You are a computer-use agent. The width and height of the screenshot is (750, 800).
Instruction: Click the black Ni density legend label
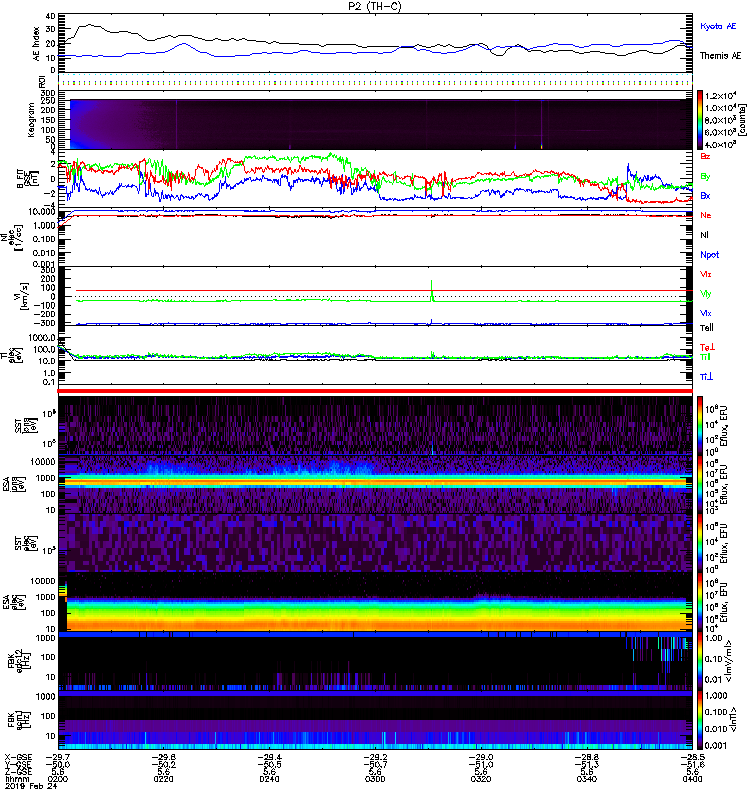704,235
